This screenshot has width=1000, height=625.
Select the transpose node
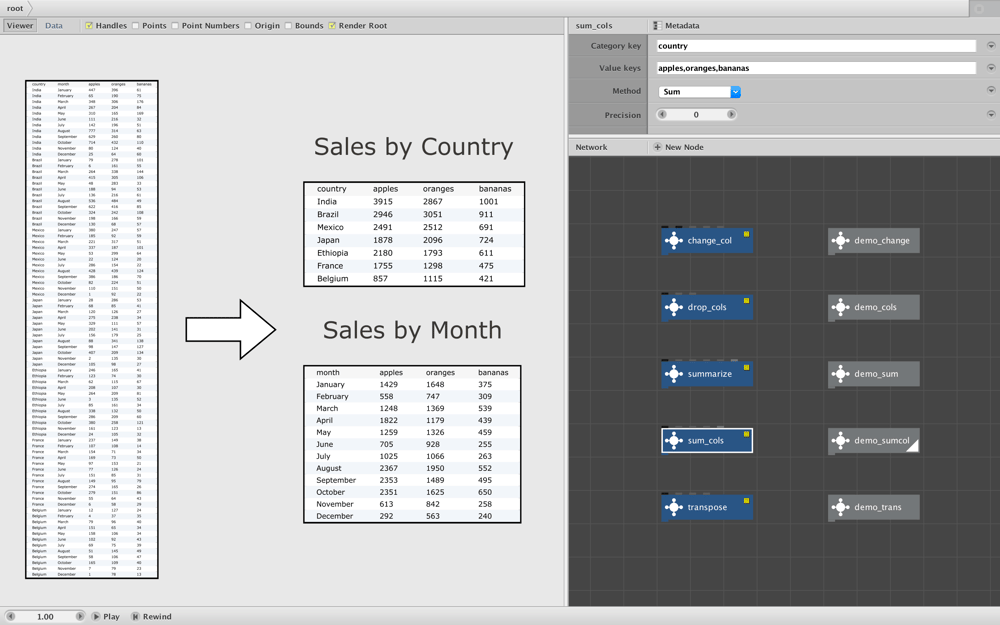[707, 508]
